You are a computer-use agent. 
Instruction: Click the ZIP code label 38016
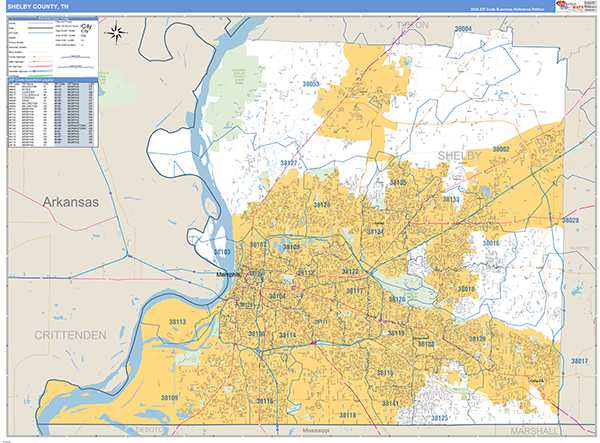(x=491, y=243)
